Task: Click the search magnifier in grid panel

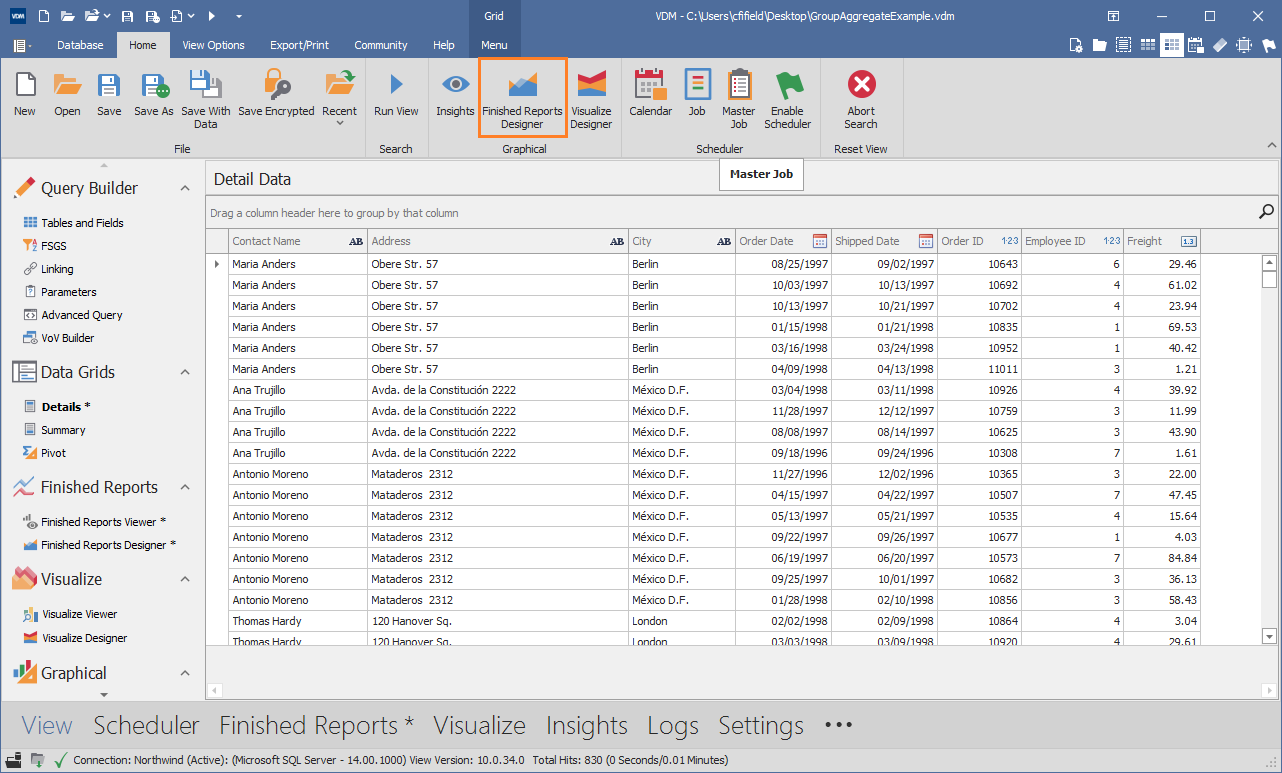Action: tap(1266, 212)
